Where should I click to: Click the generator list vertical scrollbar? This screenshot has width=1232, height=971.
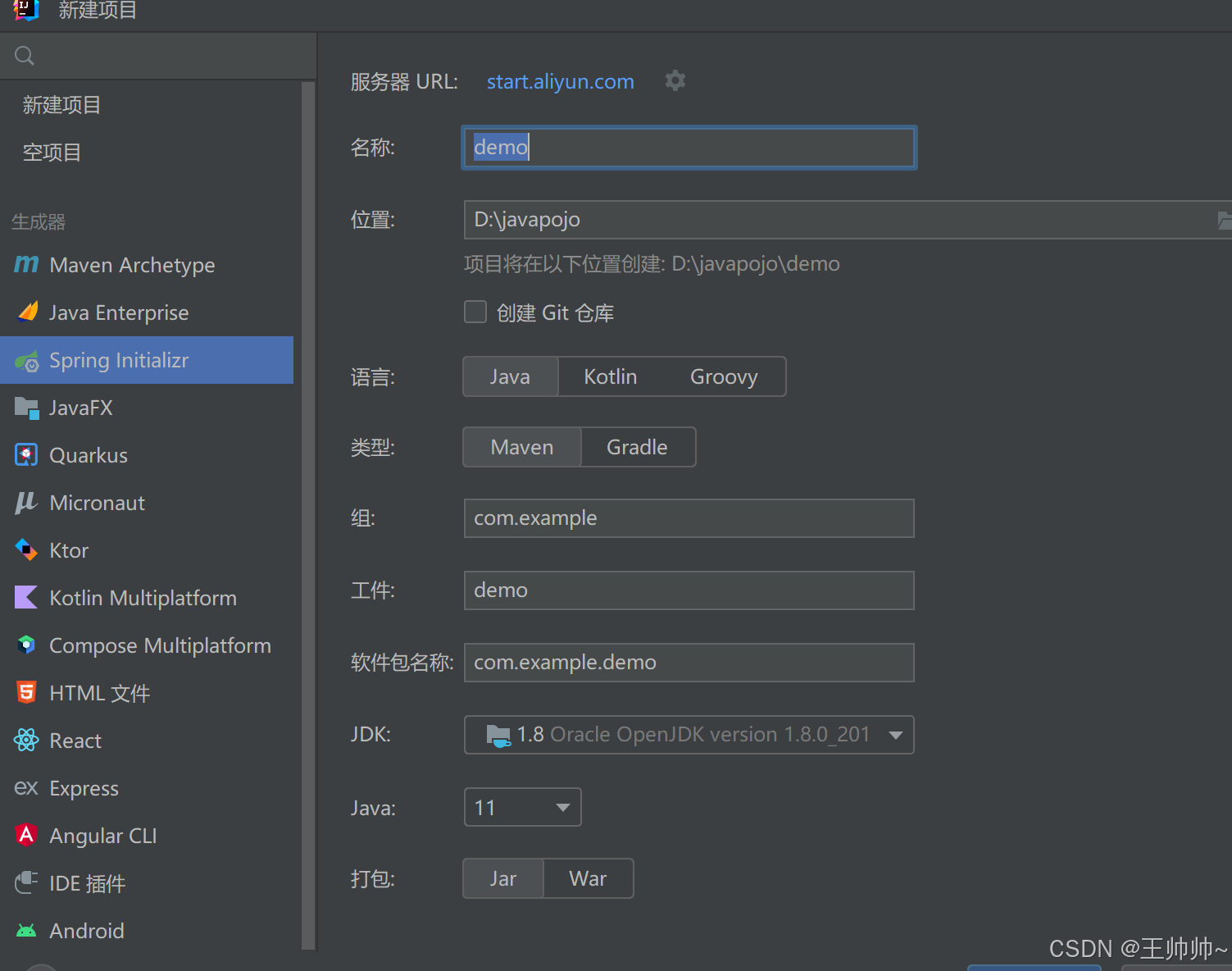click(308, 515)
